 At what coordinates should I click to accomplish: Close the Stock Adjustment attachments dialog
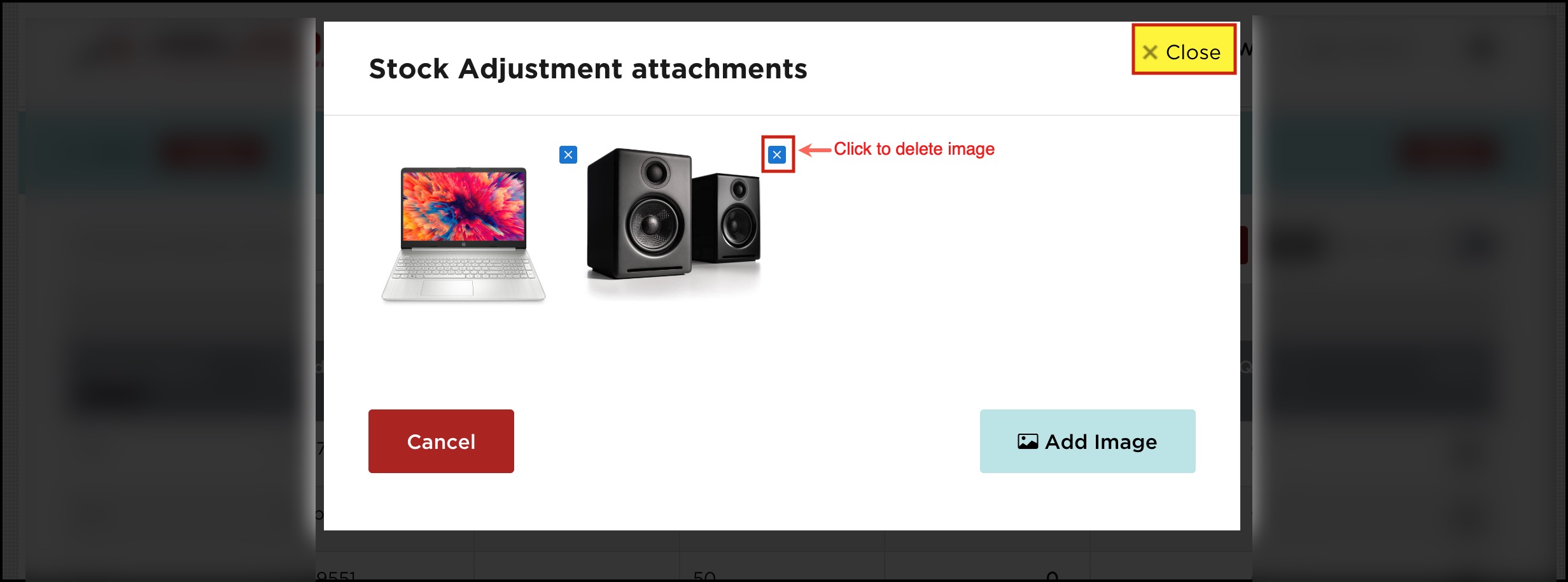click(1184, 50)
